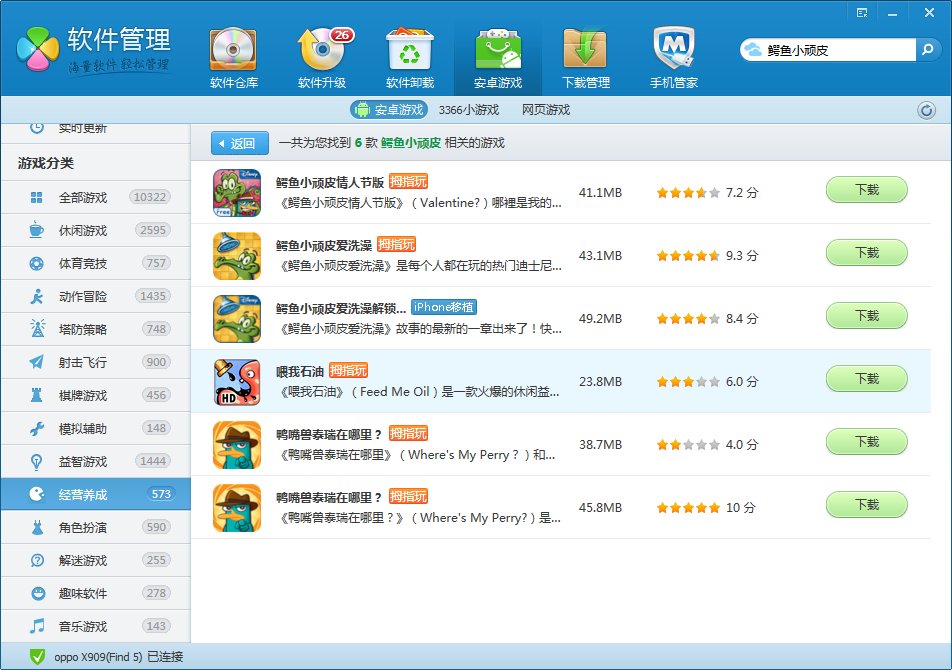Switch to the 3366小游戏 tab
The image size is (952, 670).
[471, 110]
